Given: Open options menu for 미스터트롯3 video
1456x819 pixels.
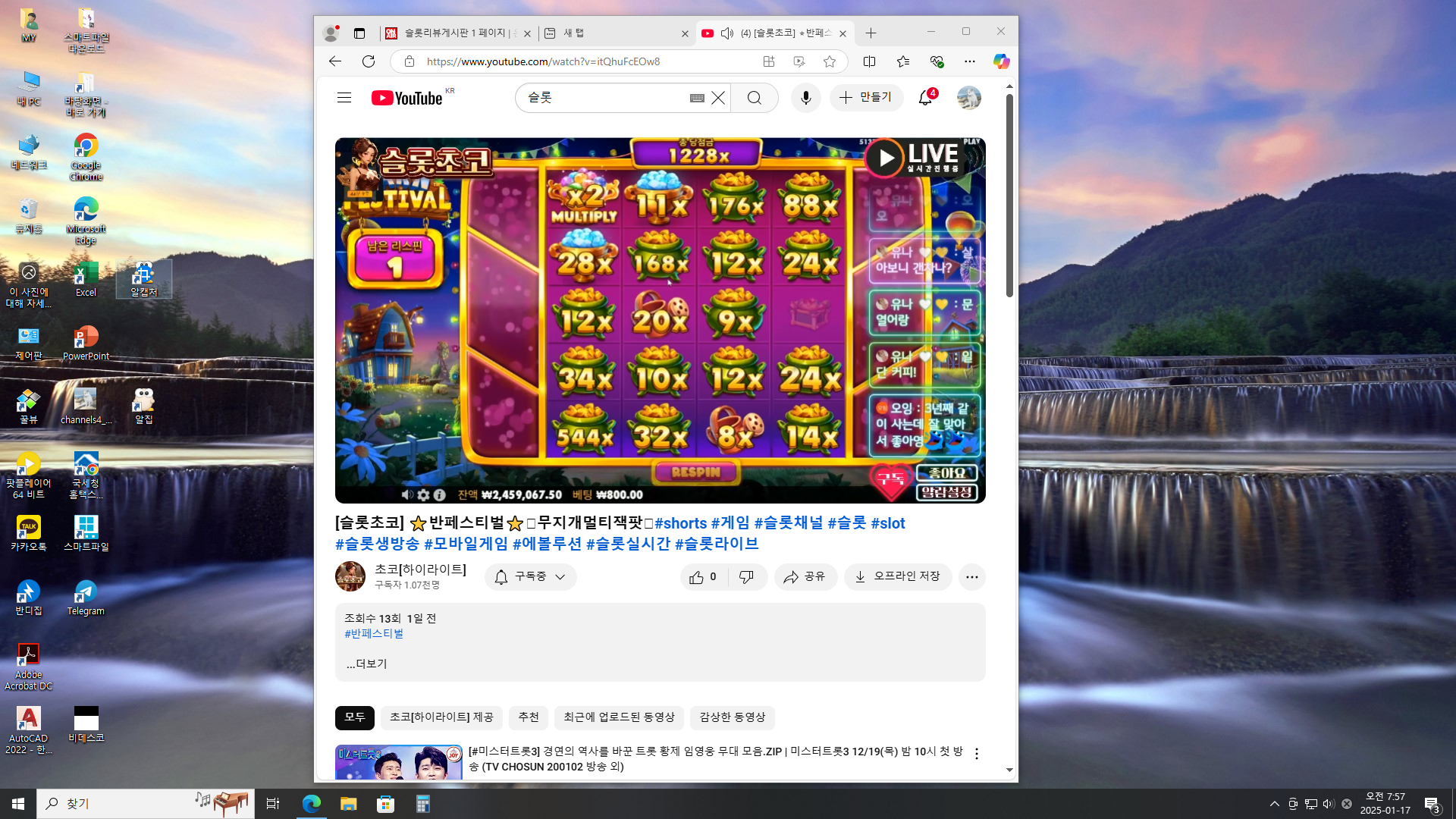Looking at the screenshot, I should (977, 754).
